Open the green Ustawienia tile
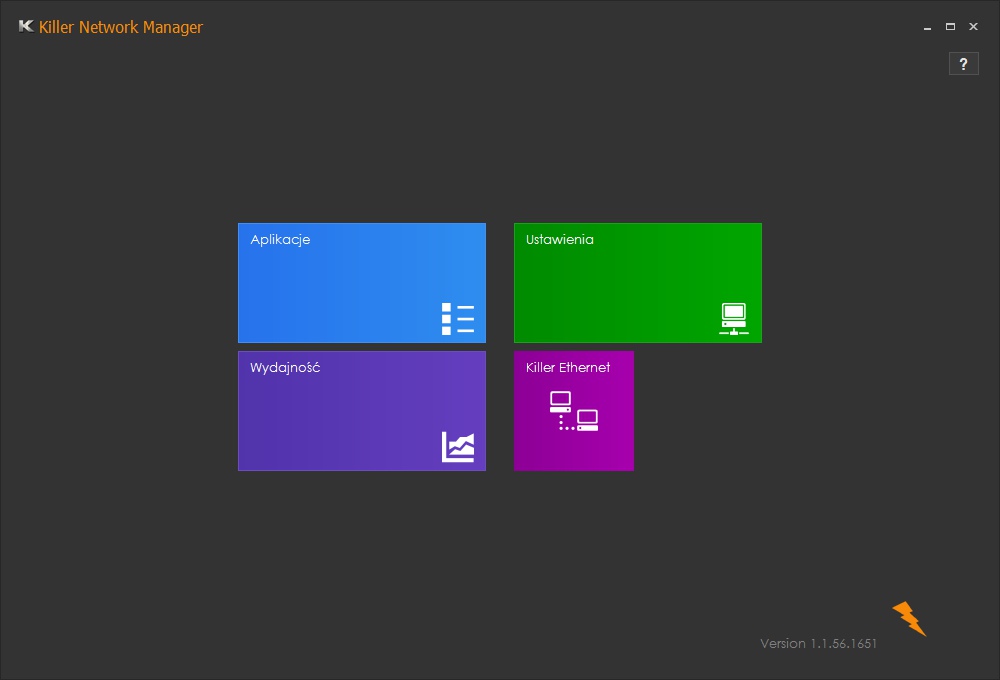The height and width of the screenshot is (680, 1000). (637, 283)
